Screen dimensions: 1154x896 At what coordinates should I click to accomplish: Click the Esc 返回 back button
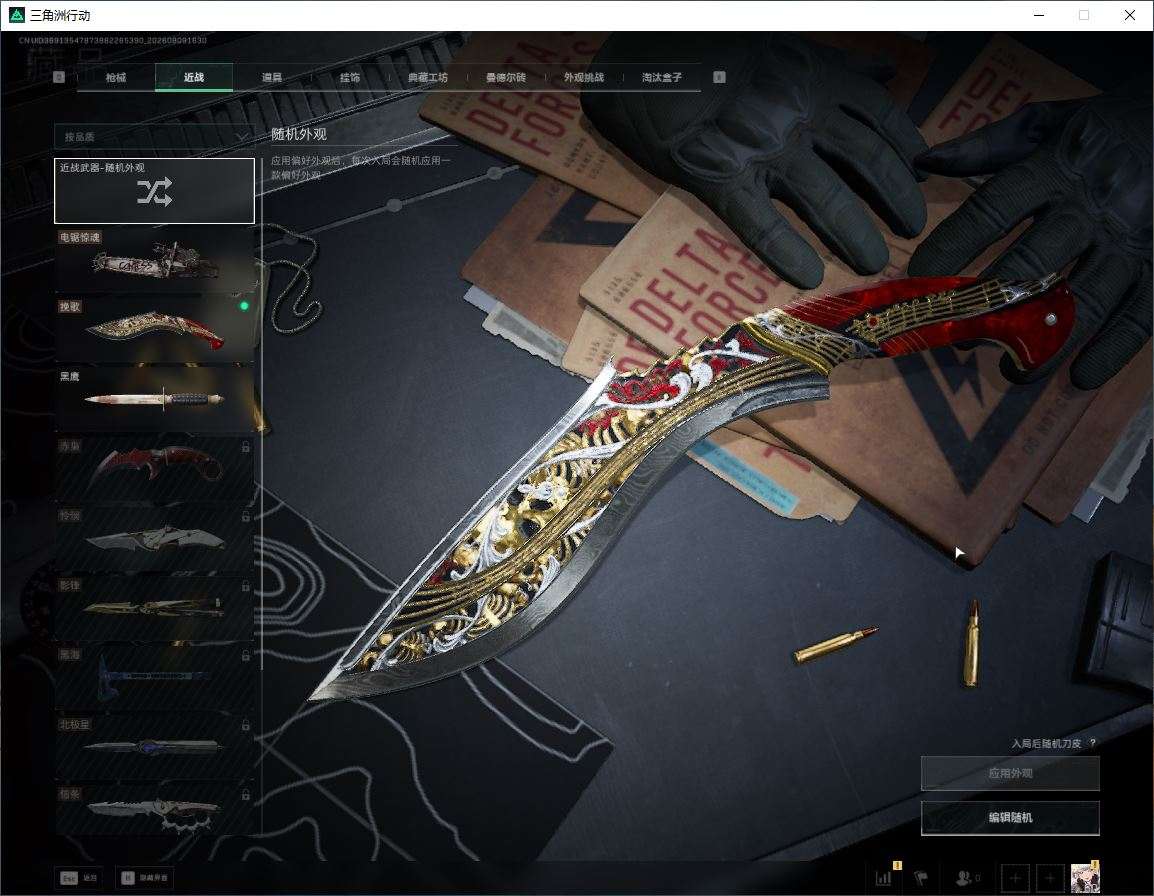(79, 878)
